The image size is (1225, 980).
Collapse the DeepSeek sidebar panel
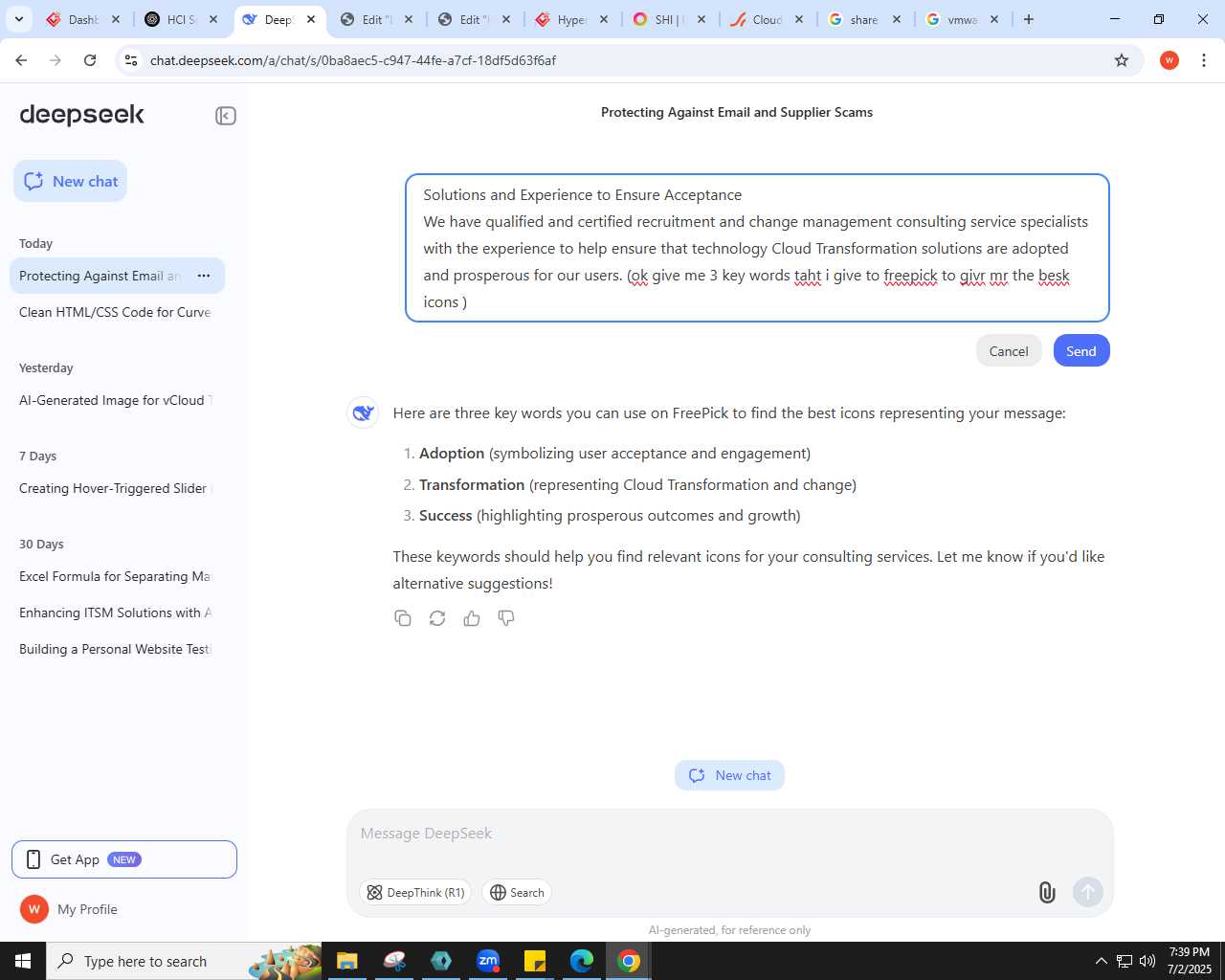click(x=226, y=116)
